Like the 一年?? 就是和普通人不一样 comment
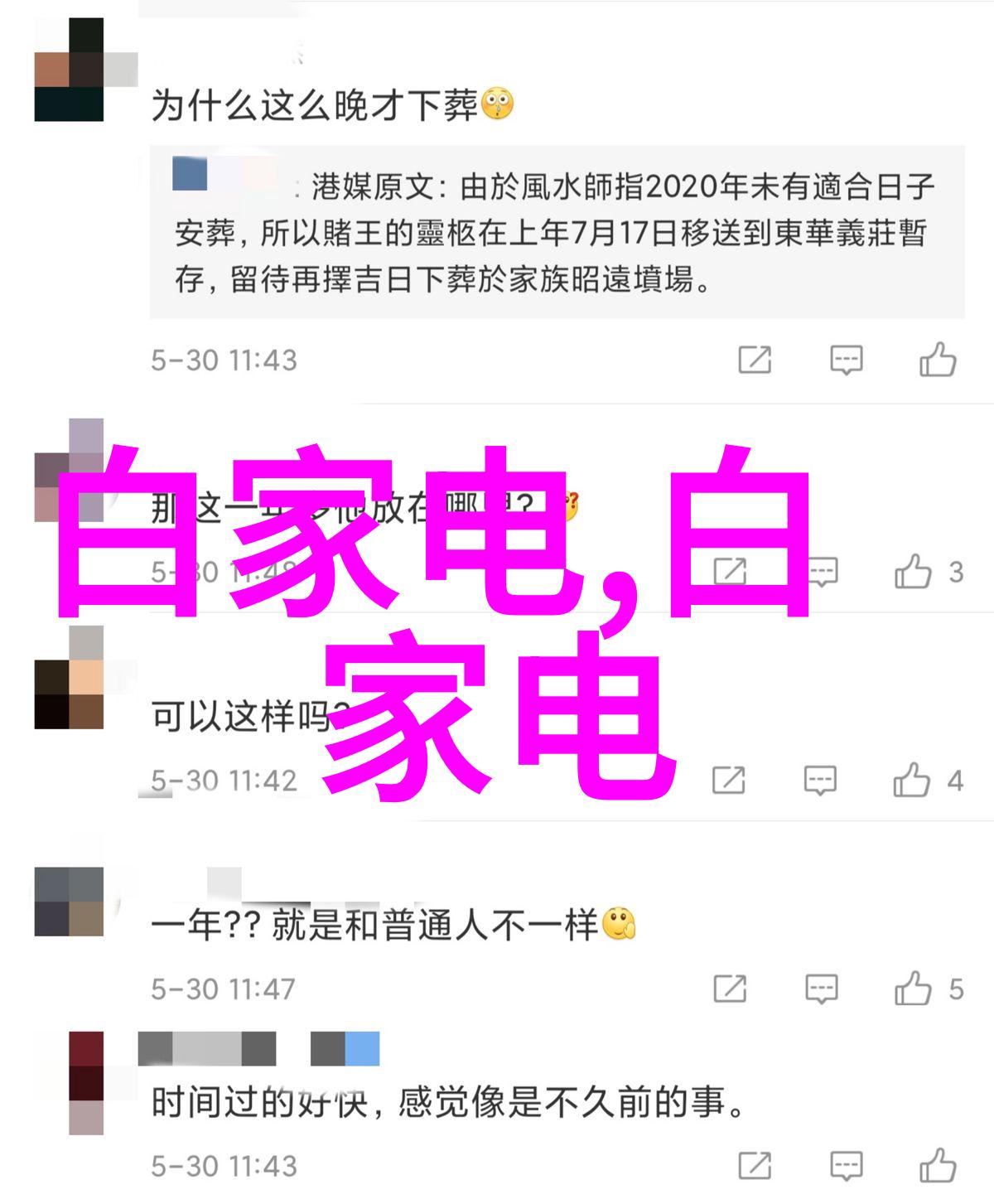 point(913,989)
